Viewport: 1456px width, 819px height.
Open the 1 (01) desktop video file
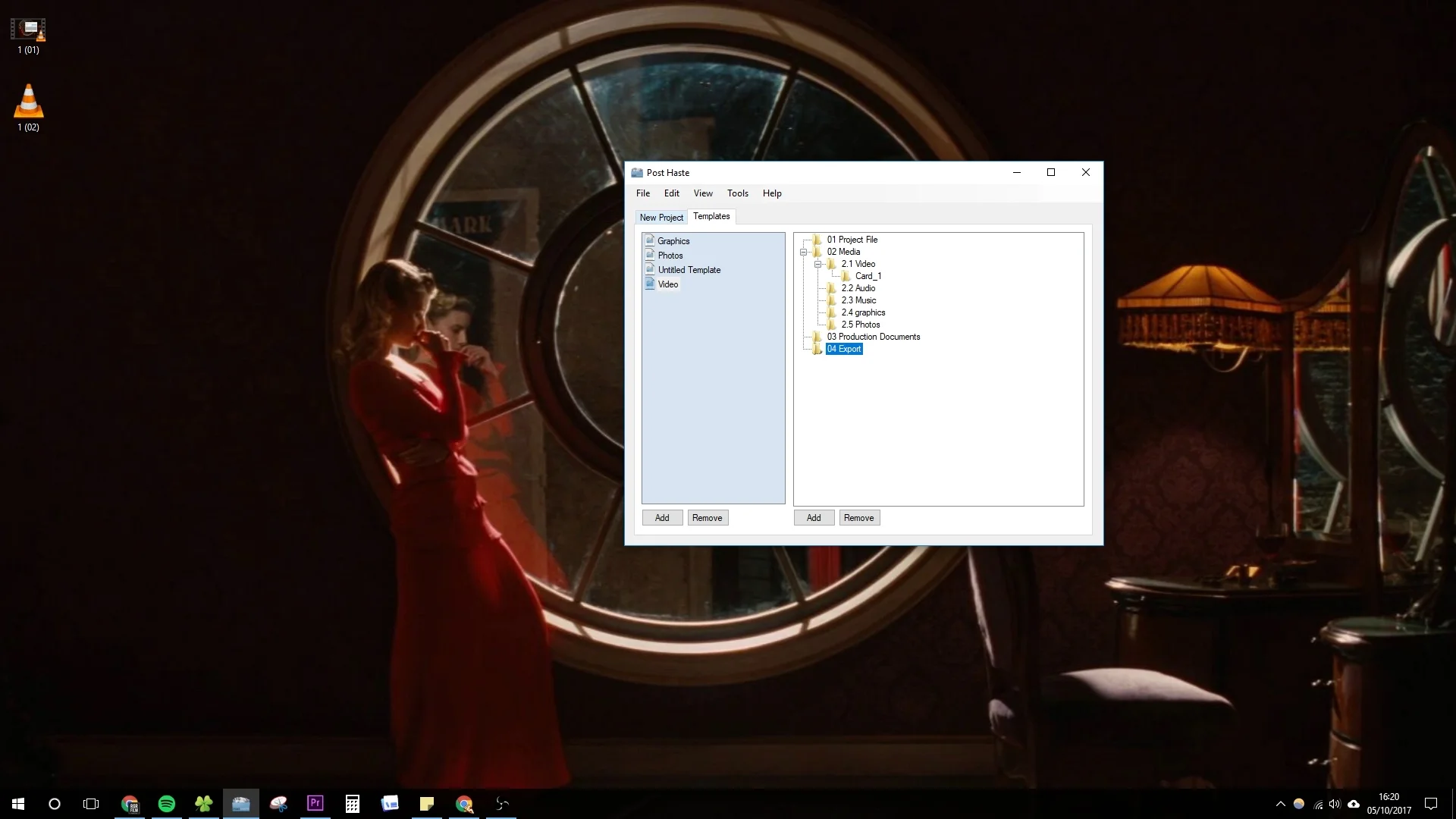click(28, 36)
